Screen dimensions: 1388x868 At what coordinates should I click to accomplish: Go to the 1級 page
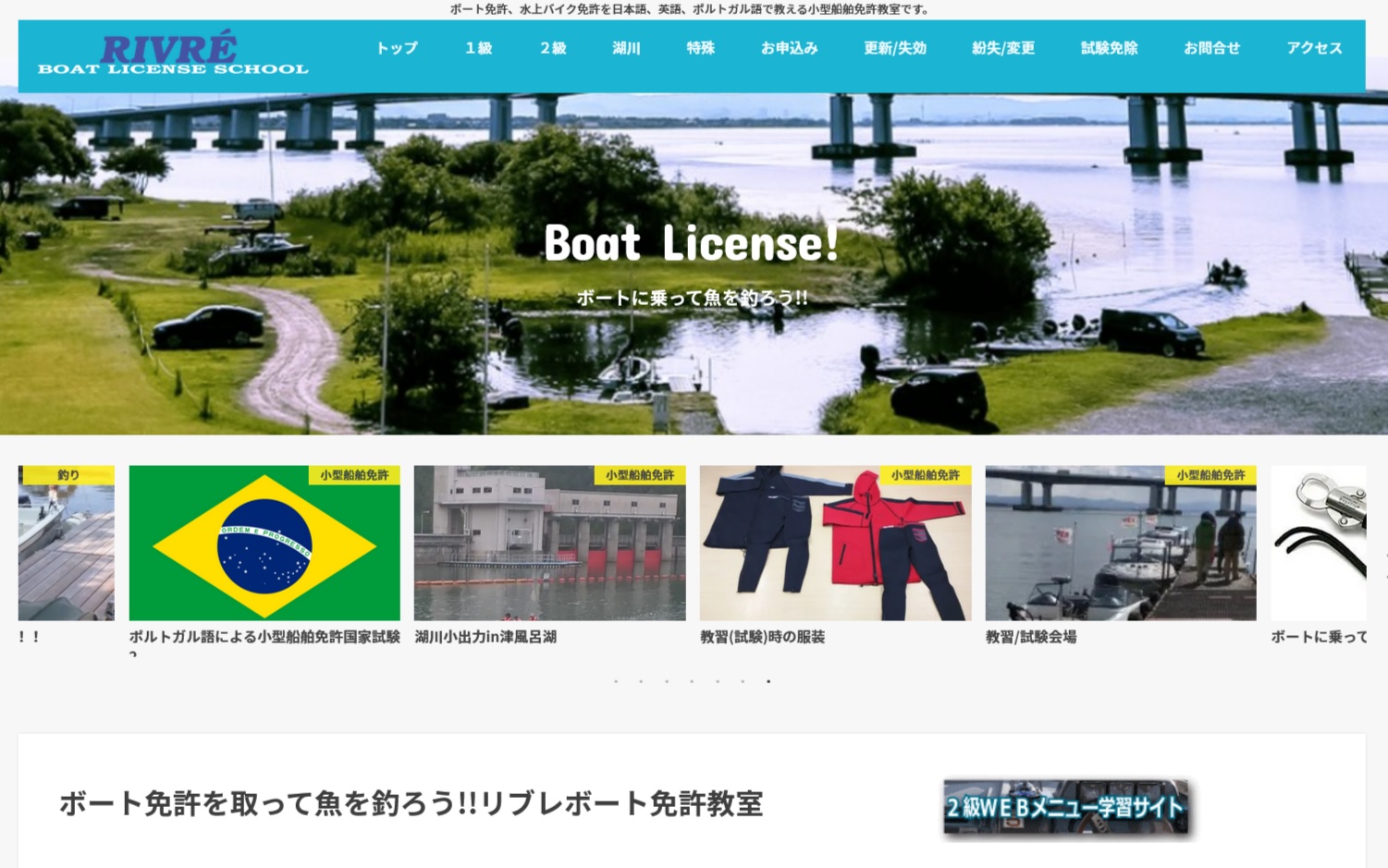click(478, 48)
